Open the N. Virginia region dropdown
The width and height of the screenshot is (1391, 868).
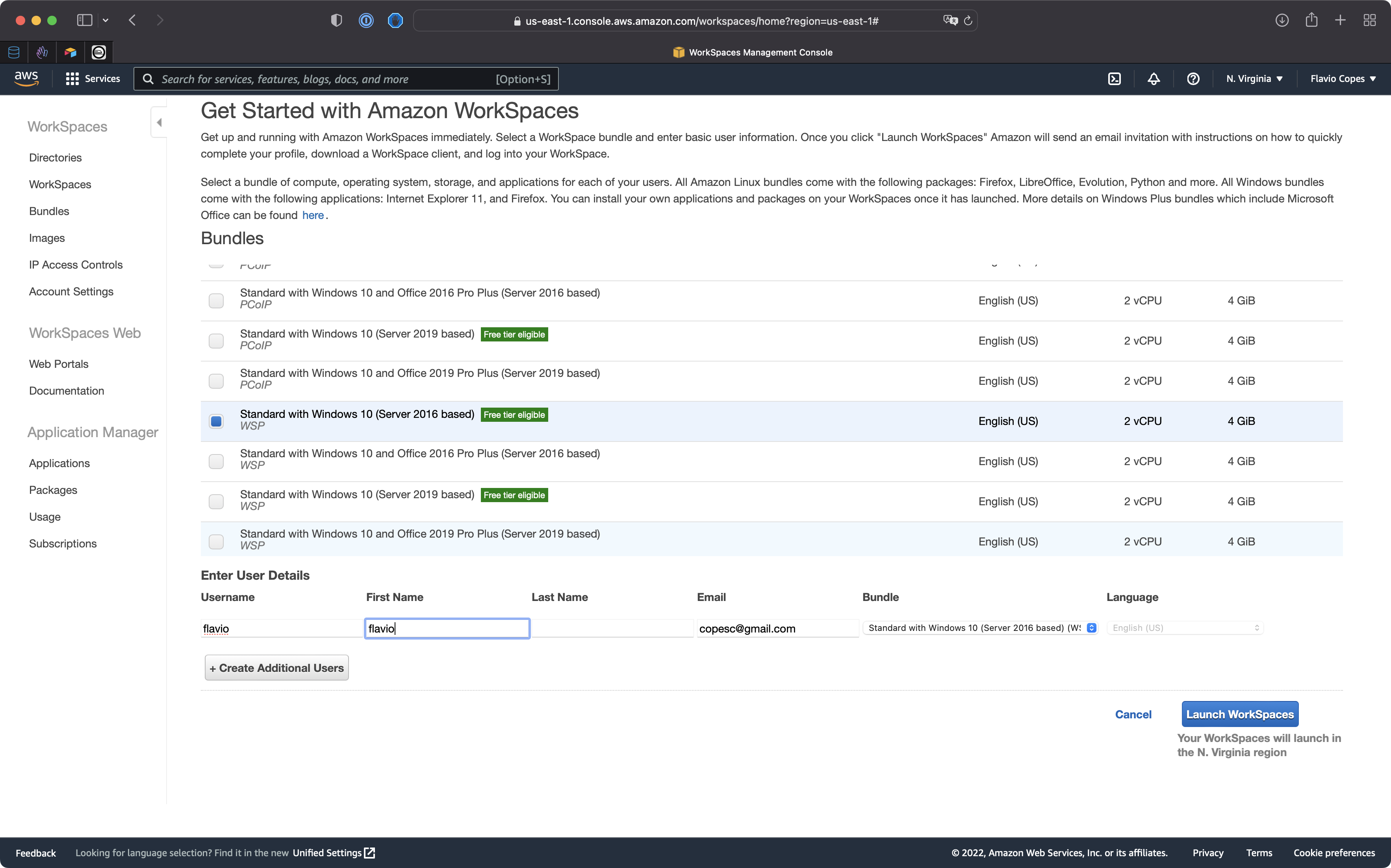[x=1254, y=79]
